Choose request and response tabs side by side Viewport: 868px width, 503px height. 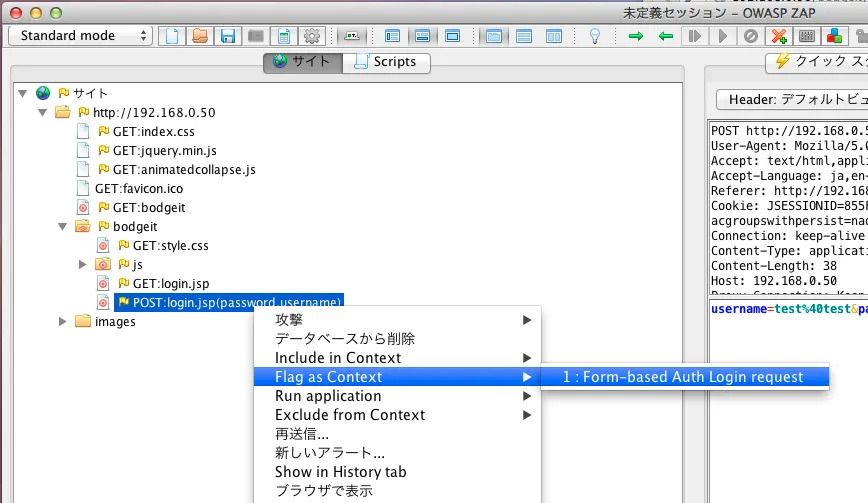pyautogui.click(x=494, y=36)
